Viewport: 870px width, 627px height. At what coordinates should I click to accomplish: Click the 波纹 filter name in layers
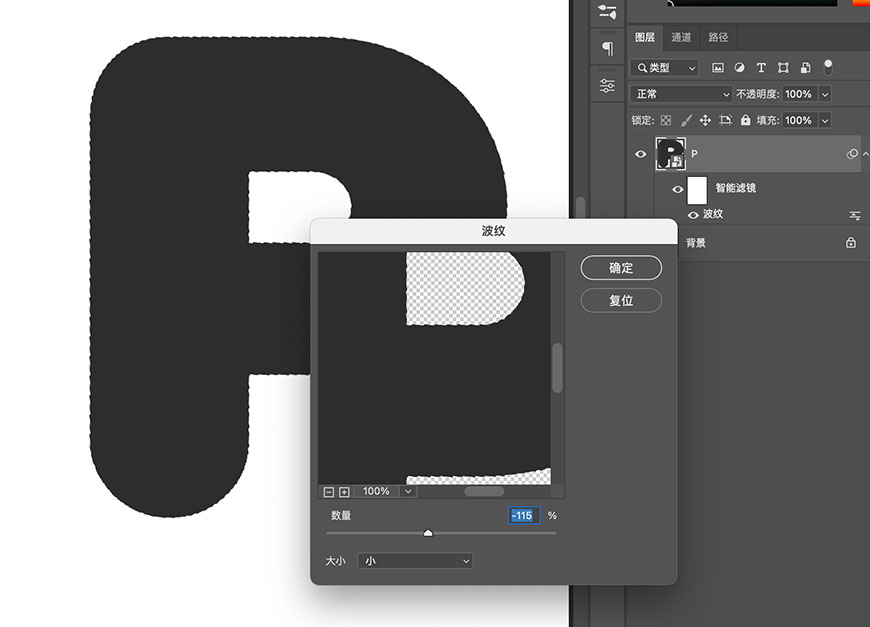click(x=713, y=214)
